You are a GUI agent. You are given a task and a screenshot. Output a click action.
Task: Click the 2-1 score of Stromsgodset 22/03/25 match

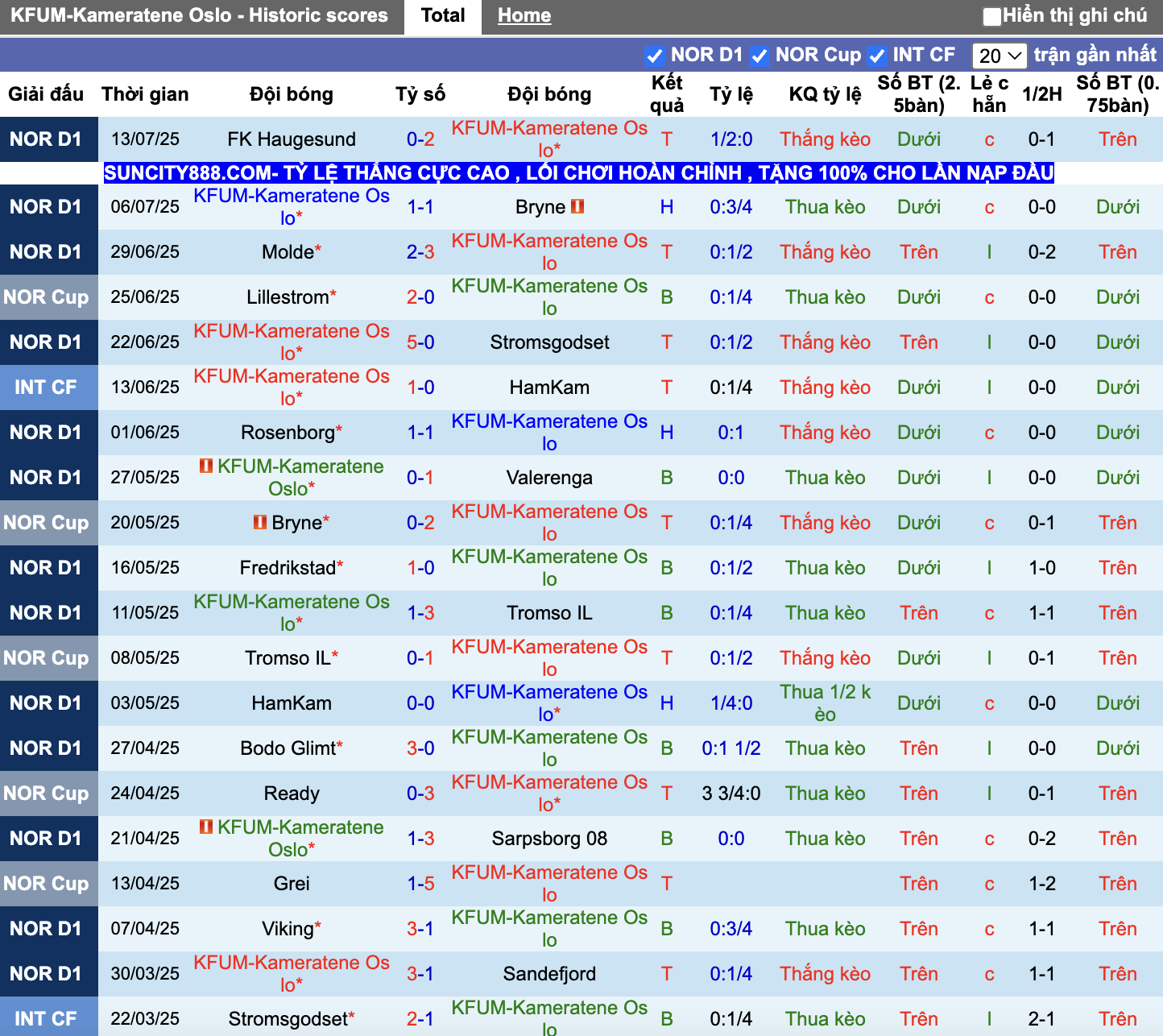click(x=420, y=1019)
